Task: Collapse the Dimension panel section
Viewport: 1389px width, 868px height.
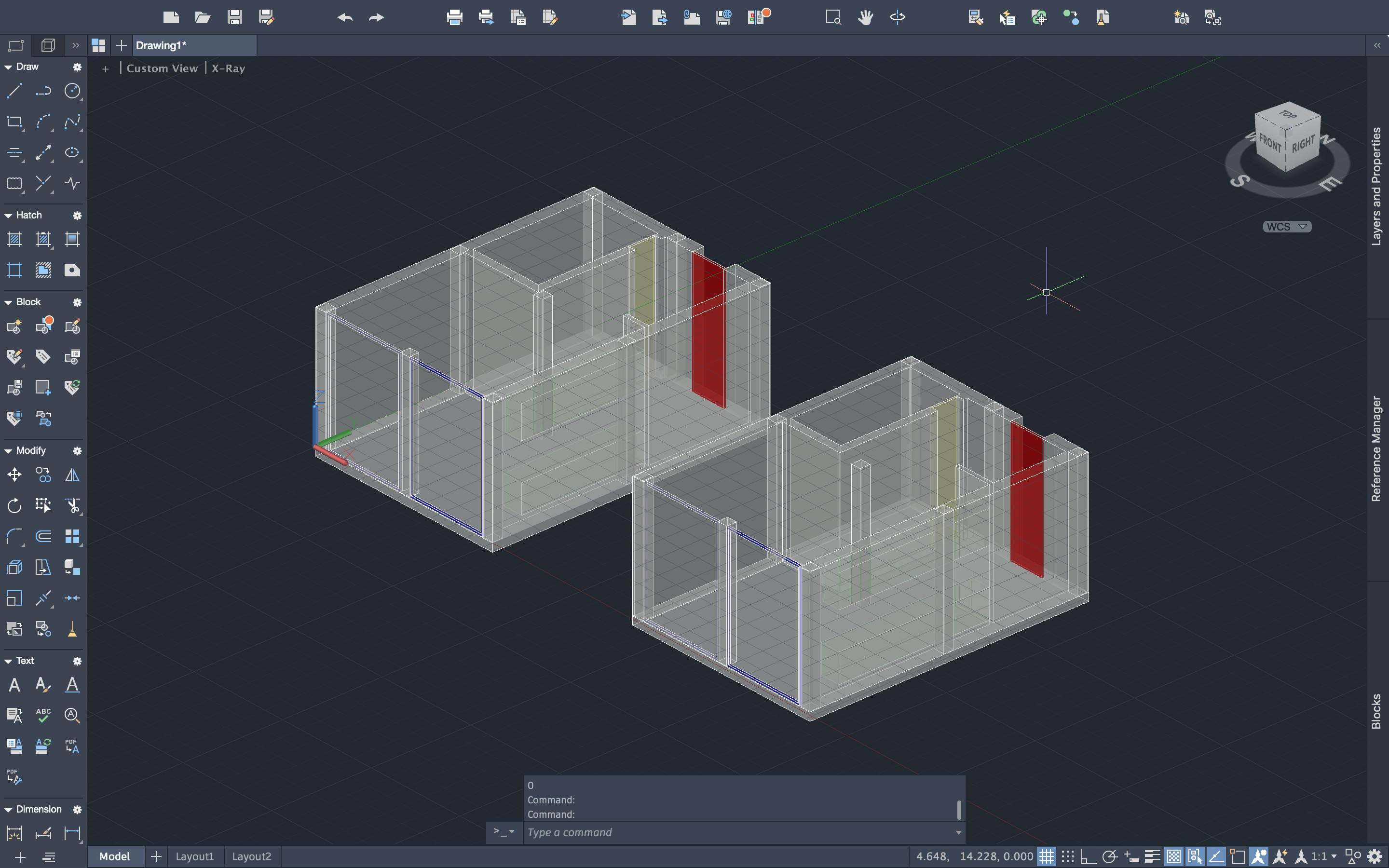Action: 8,810
